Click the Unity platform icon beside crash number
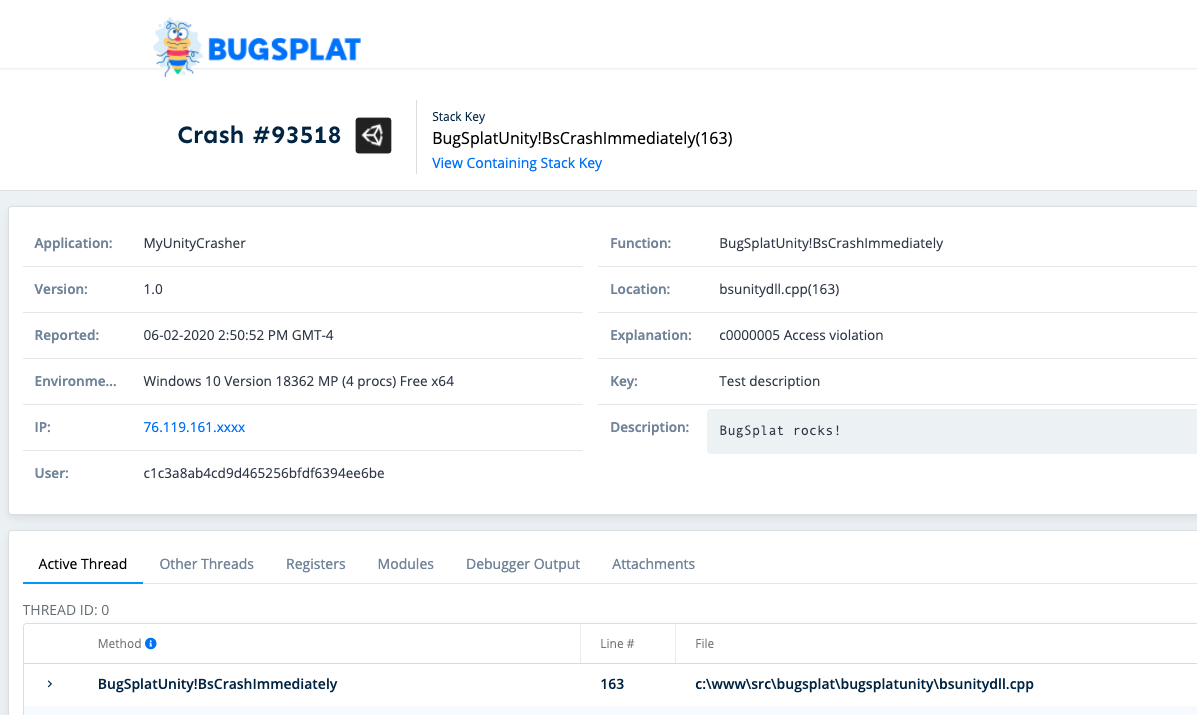This screenshot has height=715, width=1197. tap(373, 135)
